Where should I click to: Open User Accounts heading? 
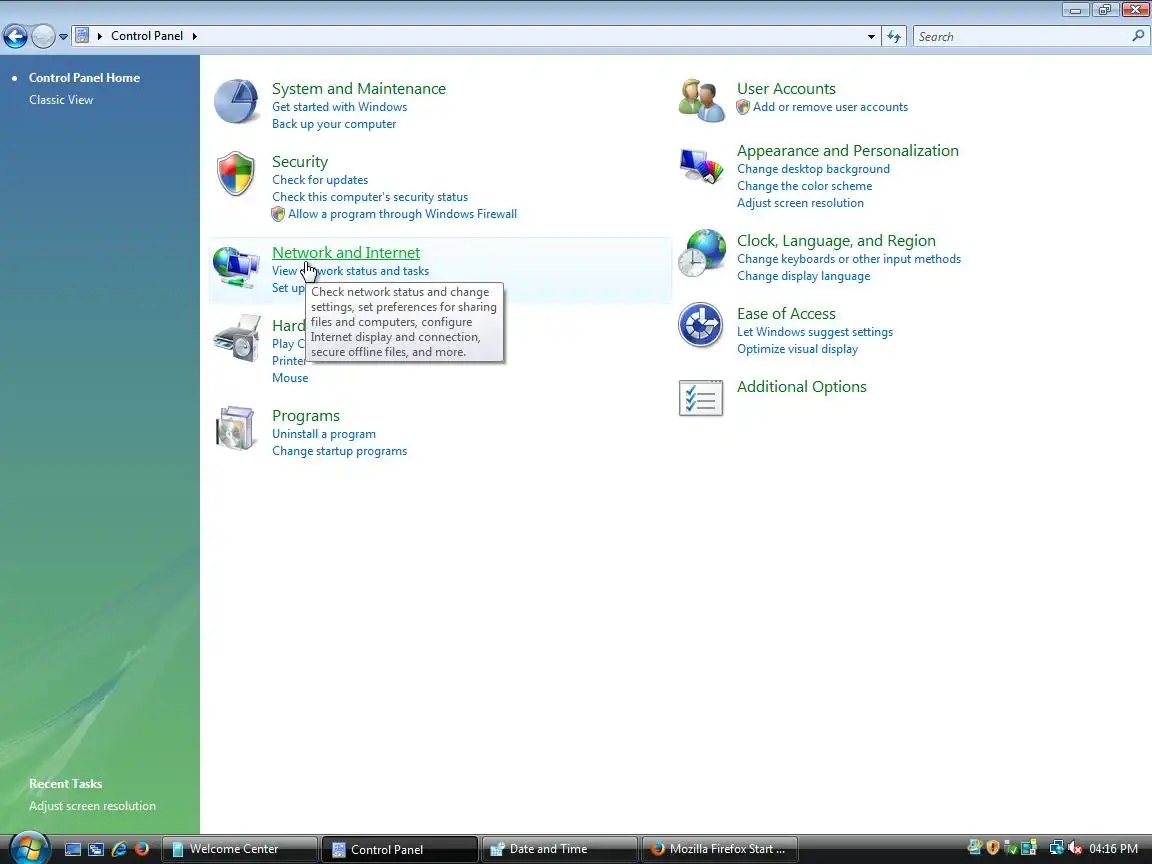tap(786, 88)
